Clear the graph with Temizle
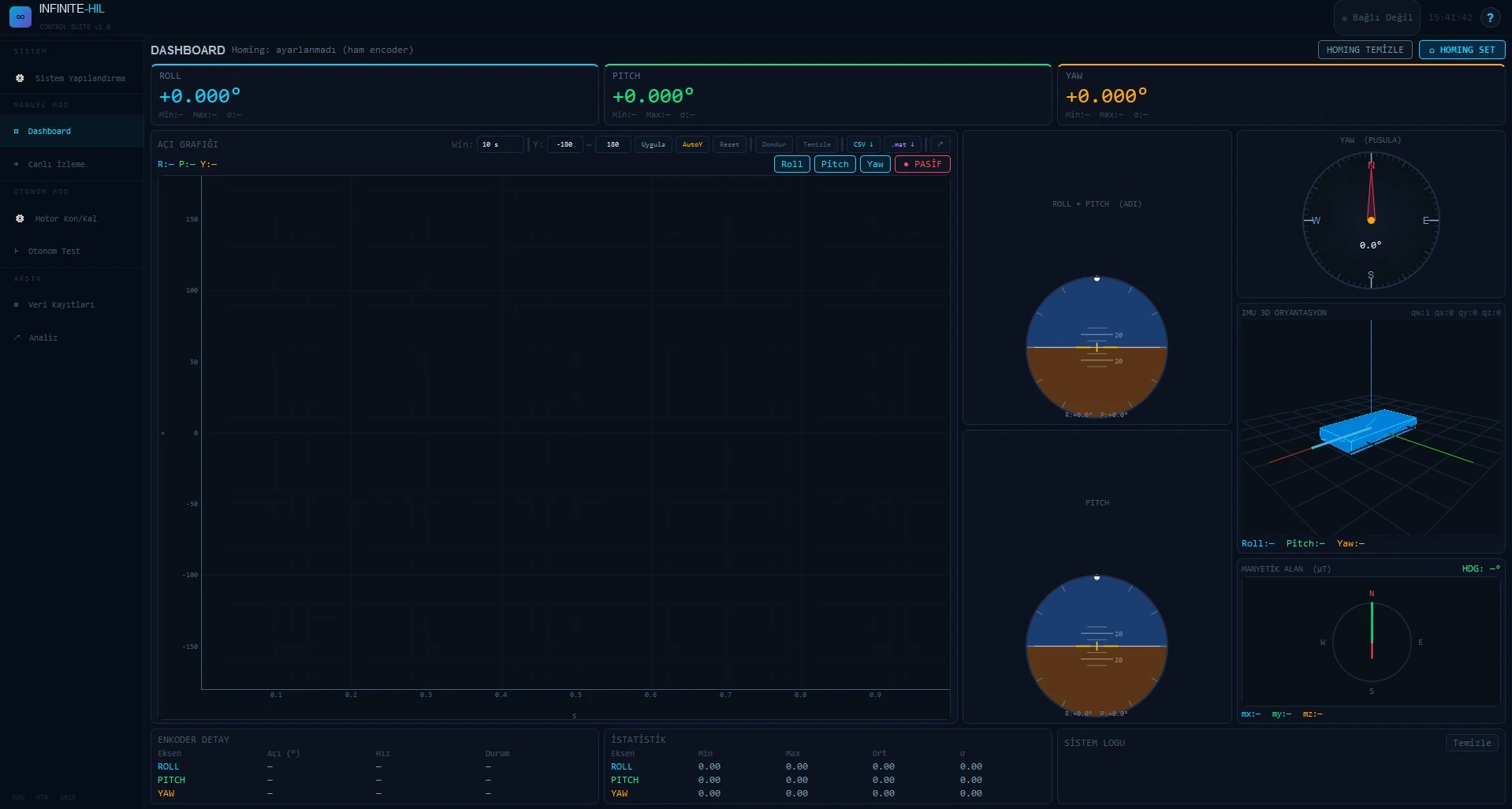Screen dimensions: 1512x809 [817, 144]
